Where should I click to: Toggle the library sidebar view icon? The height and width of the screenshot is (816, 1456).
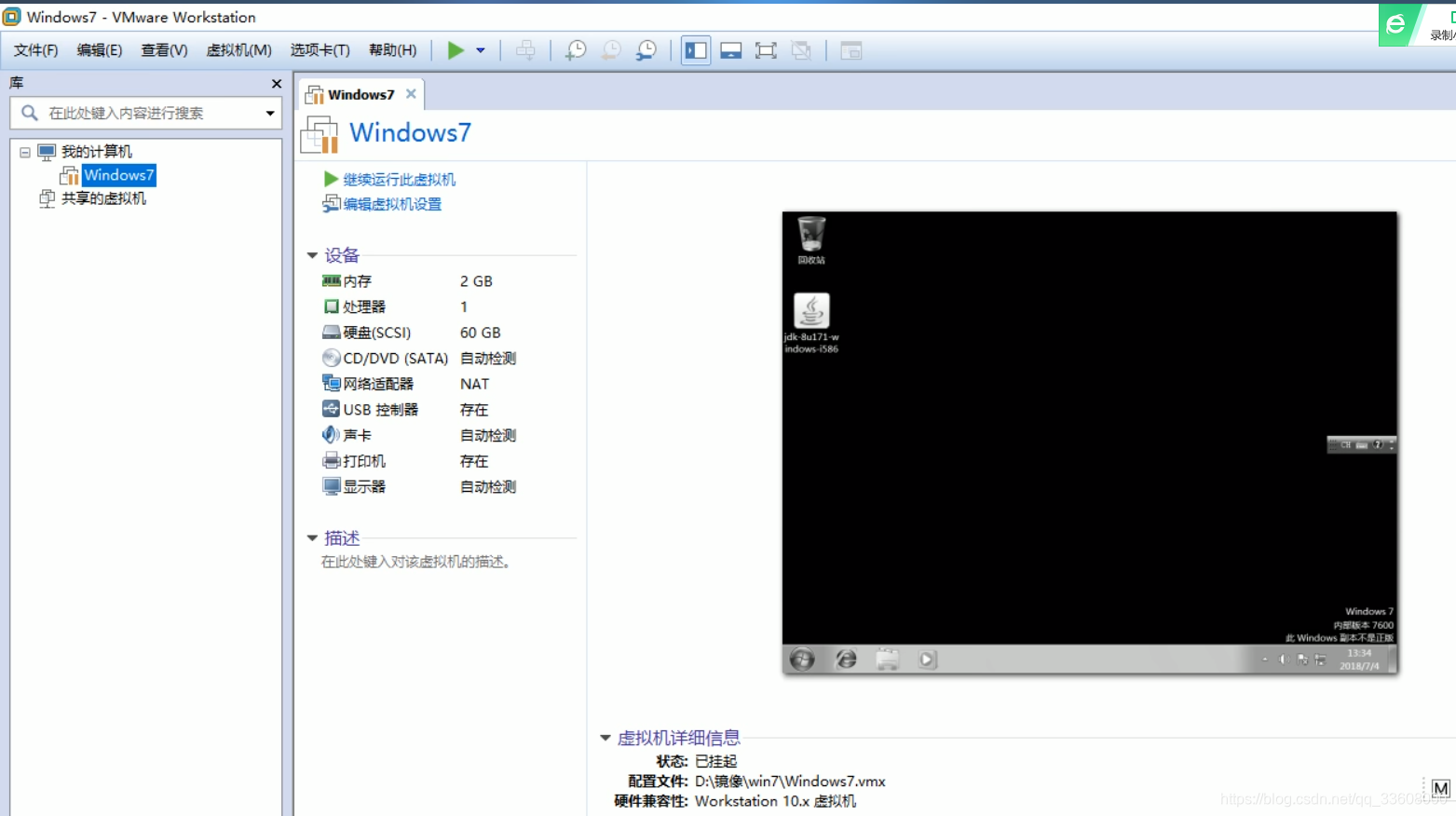[x=696, y=50]
